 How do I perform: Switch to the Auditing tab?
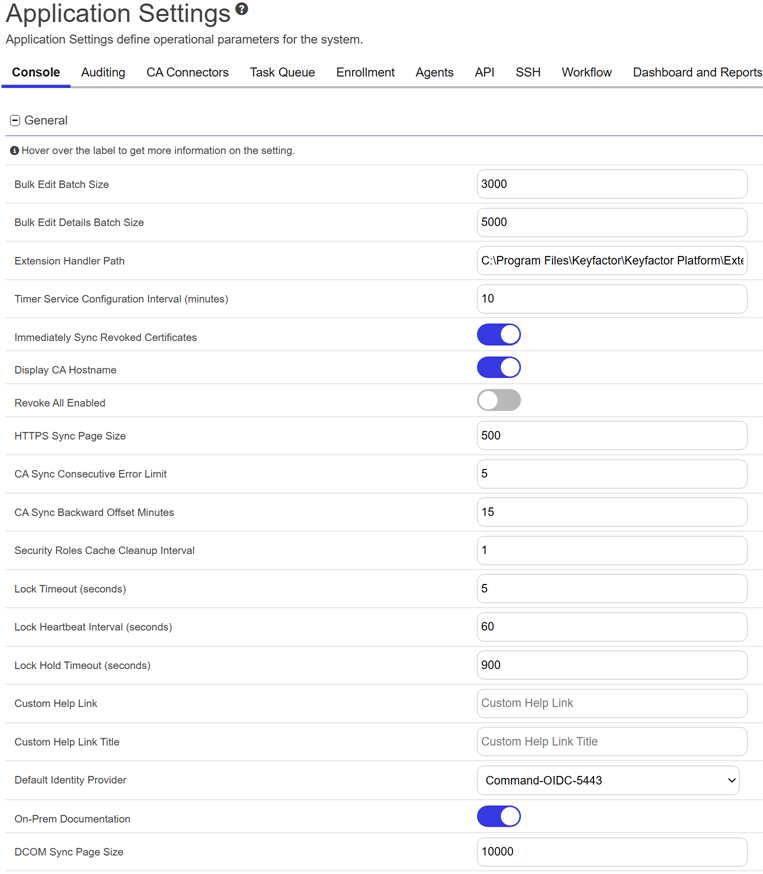coord(103,72)
